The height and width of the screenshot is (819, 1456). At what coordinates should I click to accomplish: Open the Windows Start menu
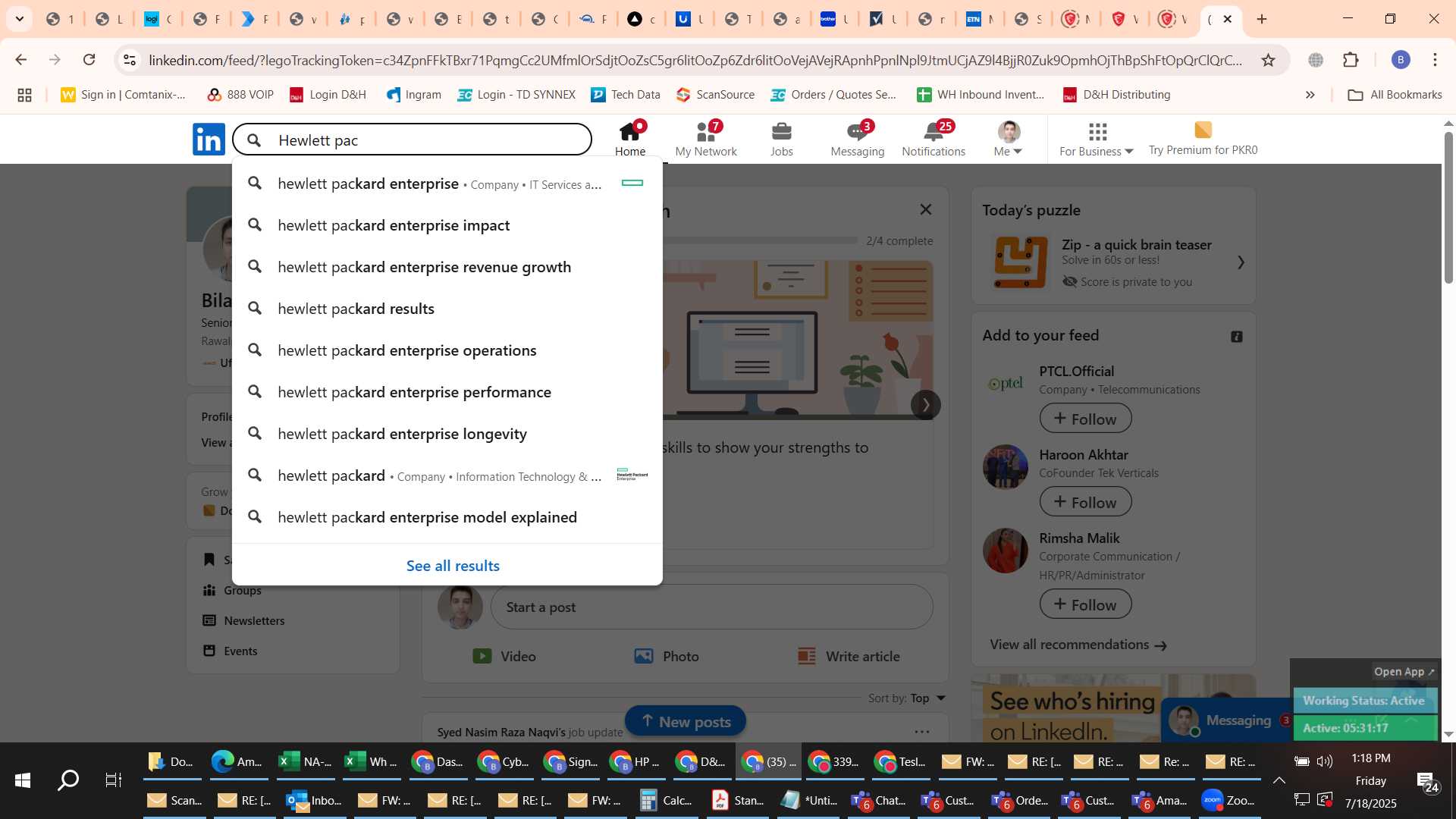coord(23,780)
